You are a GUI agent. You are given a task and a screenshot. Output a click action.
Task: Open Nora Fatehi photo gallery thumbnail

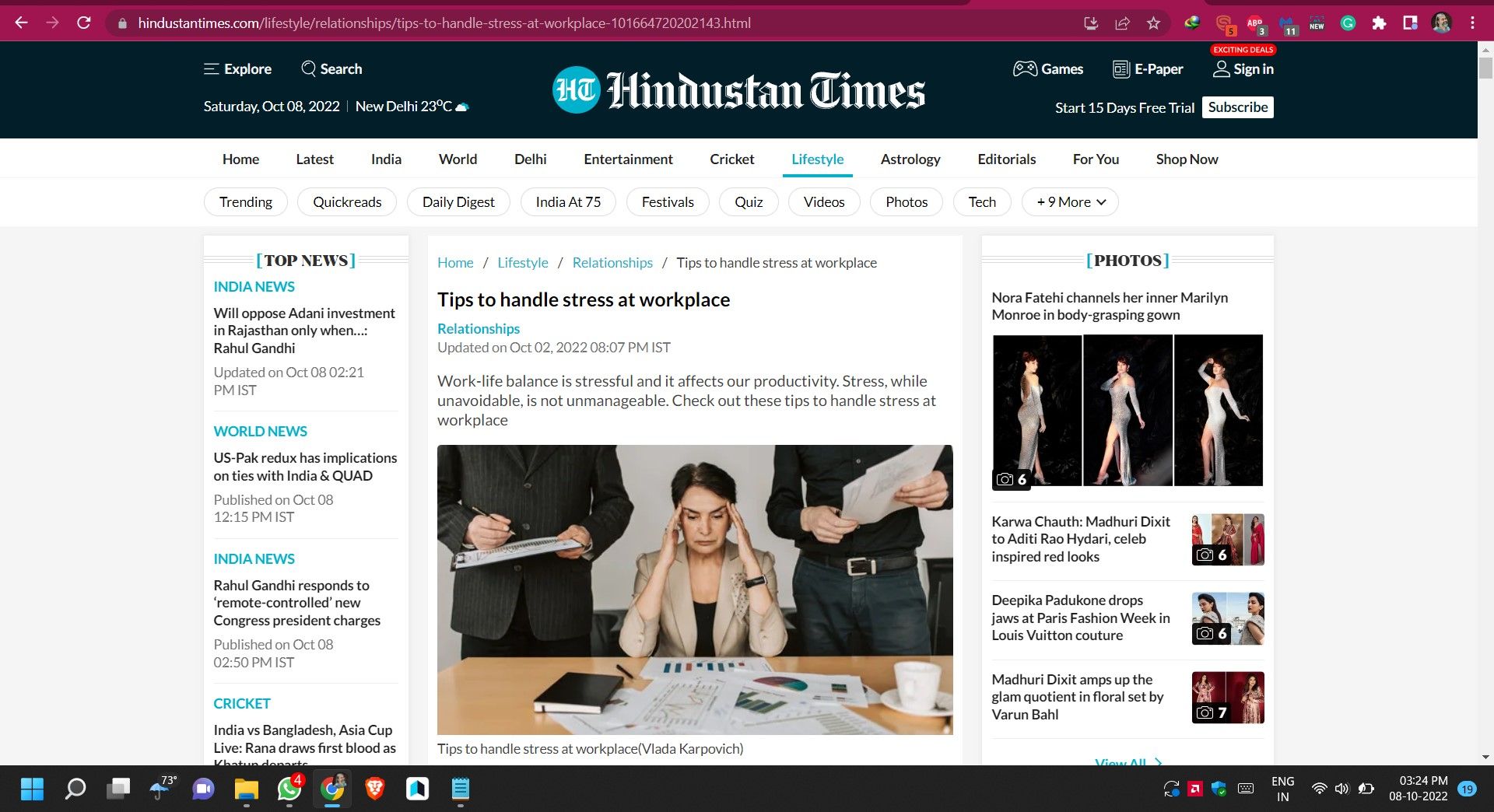pos(1127,411)
